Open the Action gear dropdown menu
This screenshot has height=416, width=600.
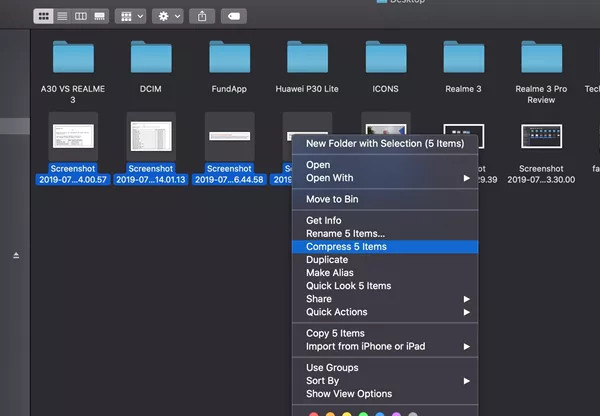(x=167, y=16)
